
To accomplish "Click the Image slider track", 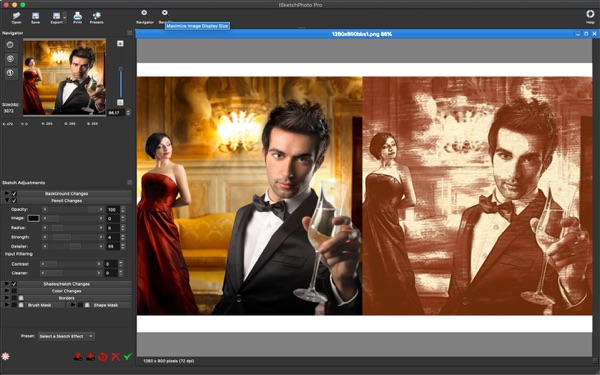I will tap(73, 218).
